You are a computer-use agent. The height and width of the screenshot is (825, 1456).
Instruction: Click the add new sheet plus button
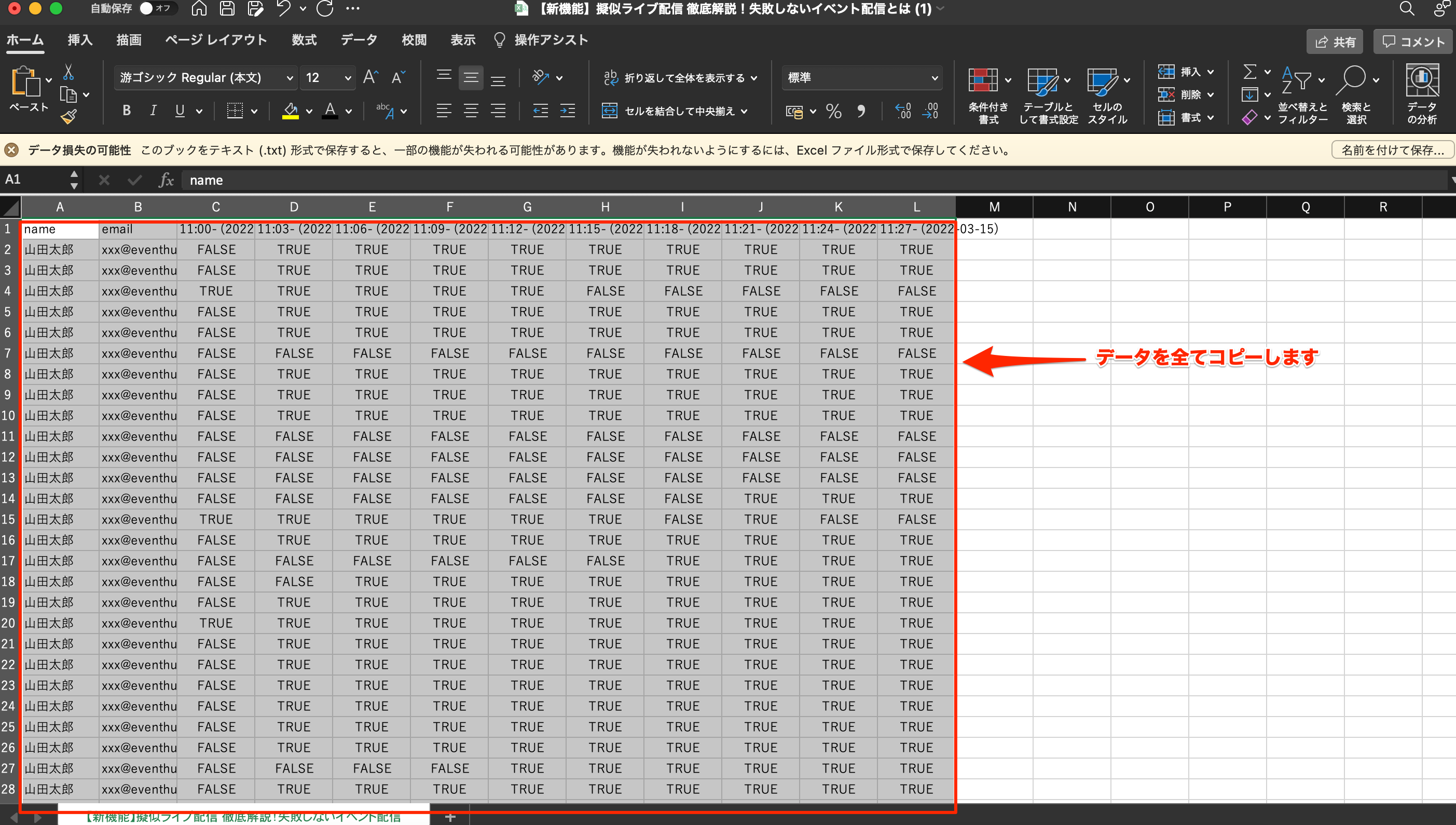[450, 817]
